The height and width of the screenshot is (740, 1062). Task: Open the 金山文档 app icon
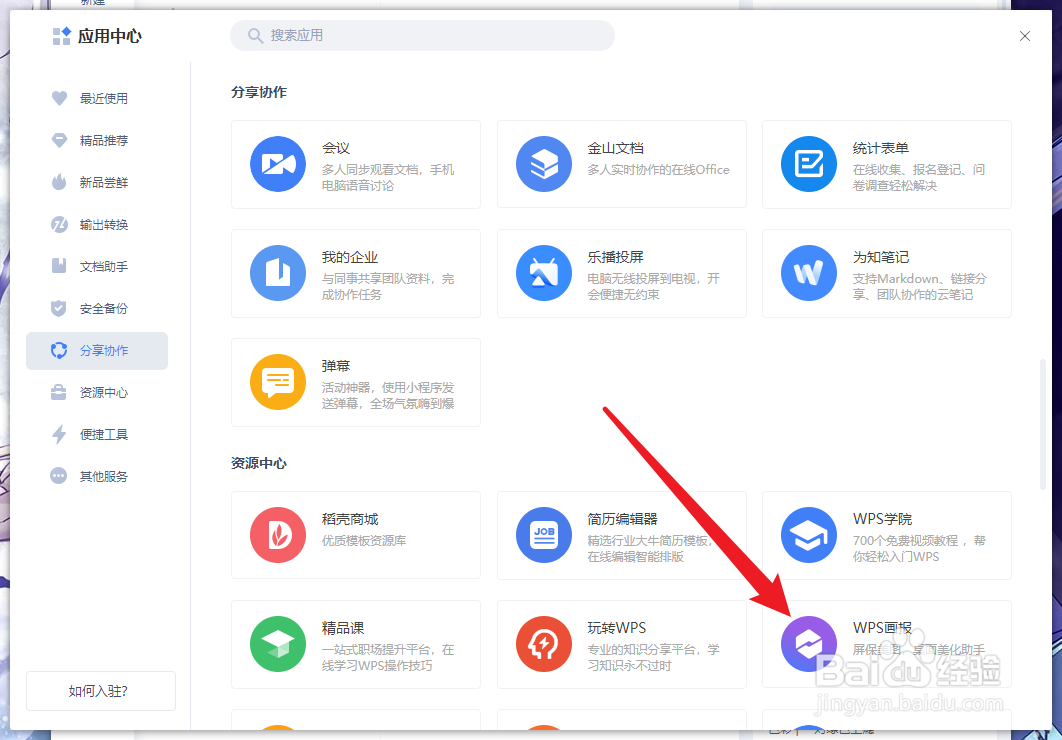(x=544, y=164)
